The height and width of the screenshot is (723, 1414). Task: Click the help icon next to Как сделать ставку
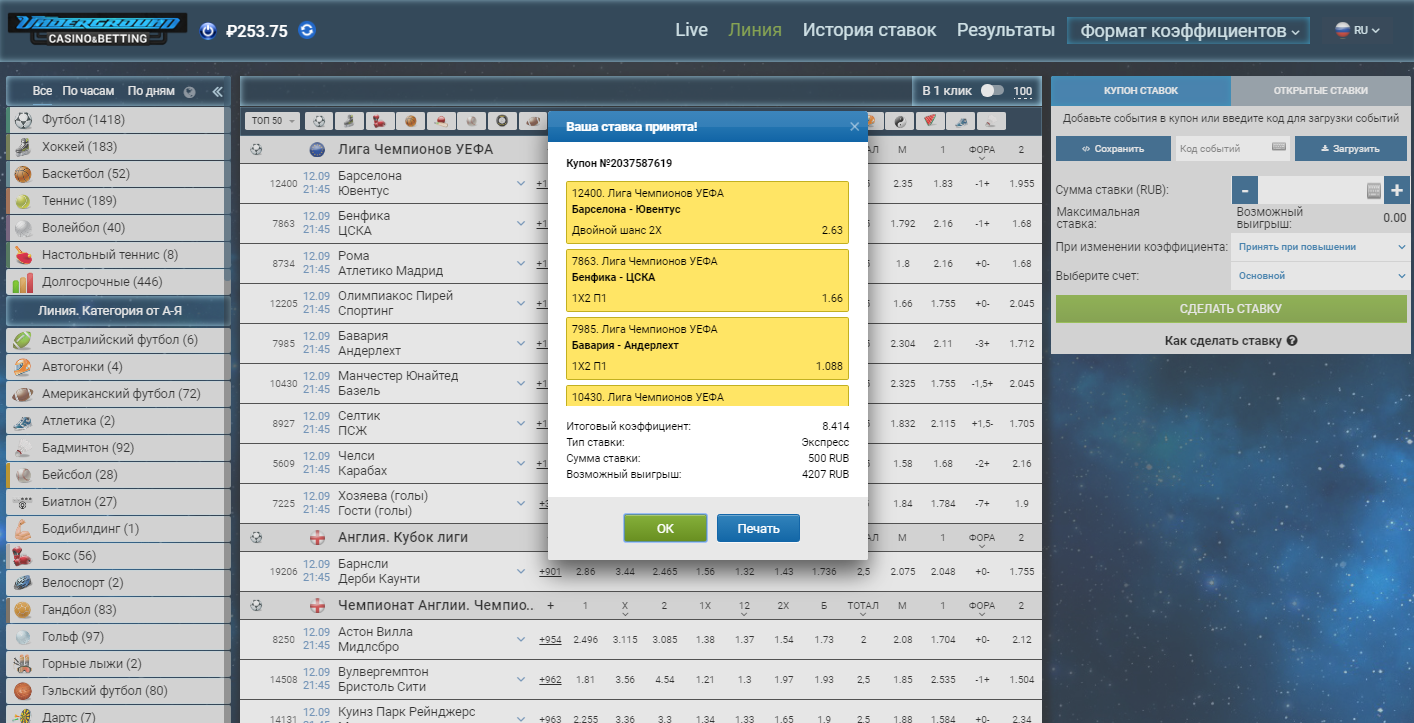tap(1292, 341)
